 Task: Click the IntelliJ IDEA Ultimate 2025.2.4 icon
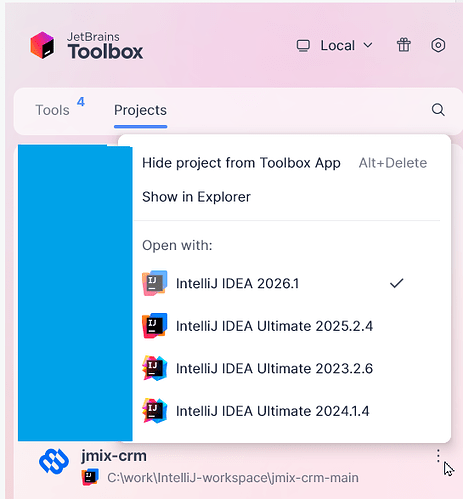(154, 326)
